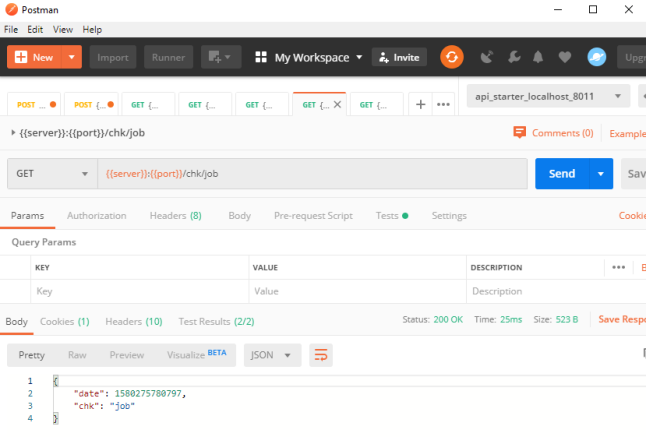This screenshot has height=437, width=646.
Task: Open the Pre-request Script tab
Action: (313, 216)
